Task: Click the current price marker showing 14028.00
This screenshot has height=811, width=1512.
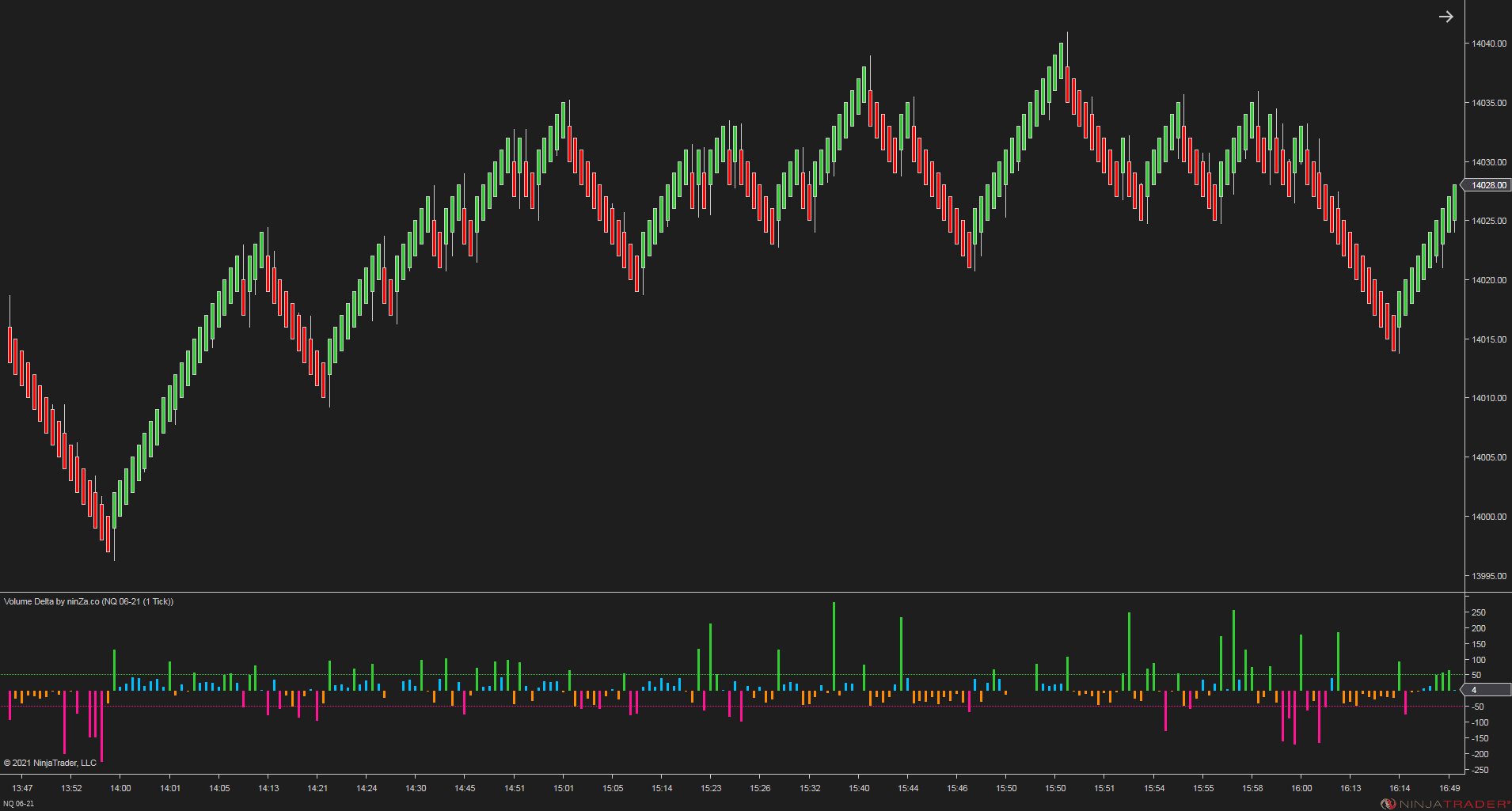Action: click(1487, 184)
